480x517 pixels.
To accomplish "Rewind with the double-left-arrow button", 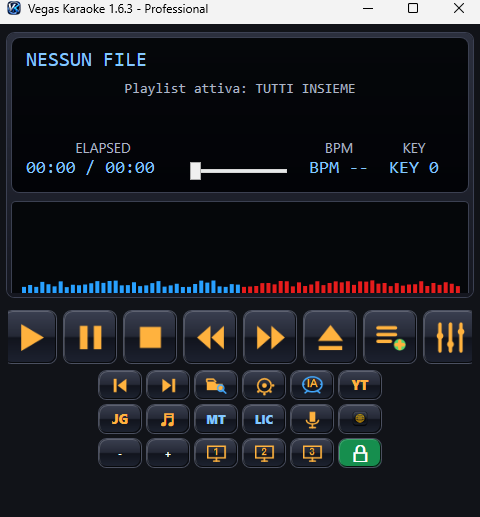I will [210, 337].
